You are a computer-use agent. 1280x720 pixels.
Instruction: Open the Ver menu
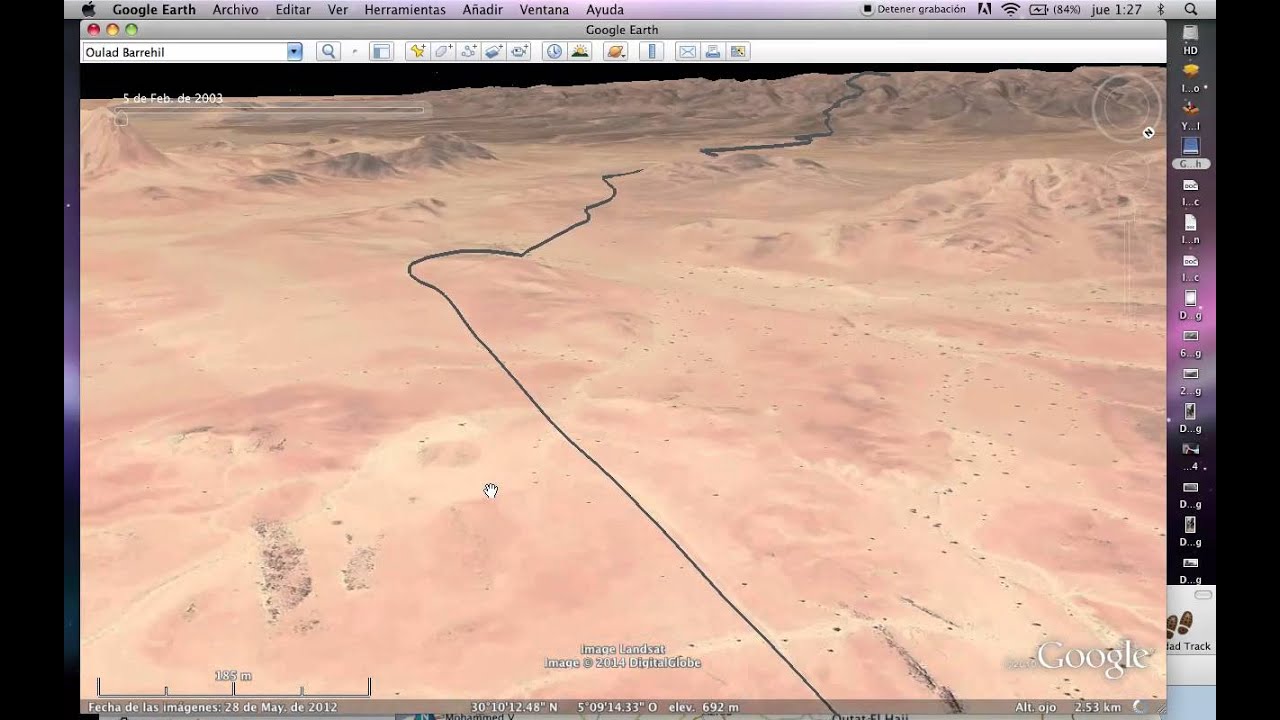tap(338, 9)
